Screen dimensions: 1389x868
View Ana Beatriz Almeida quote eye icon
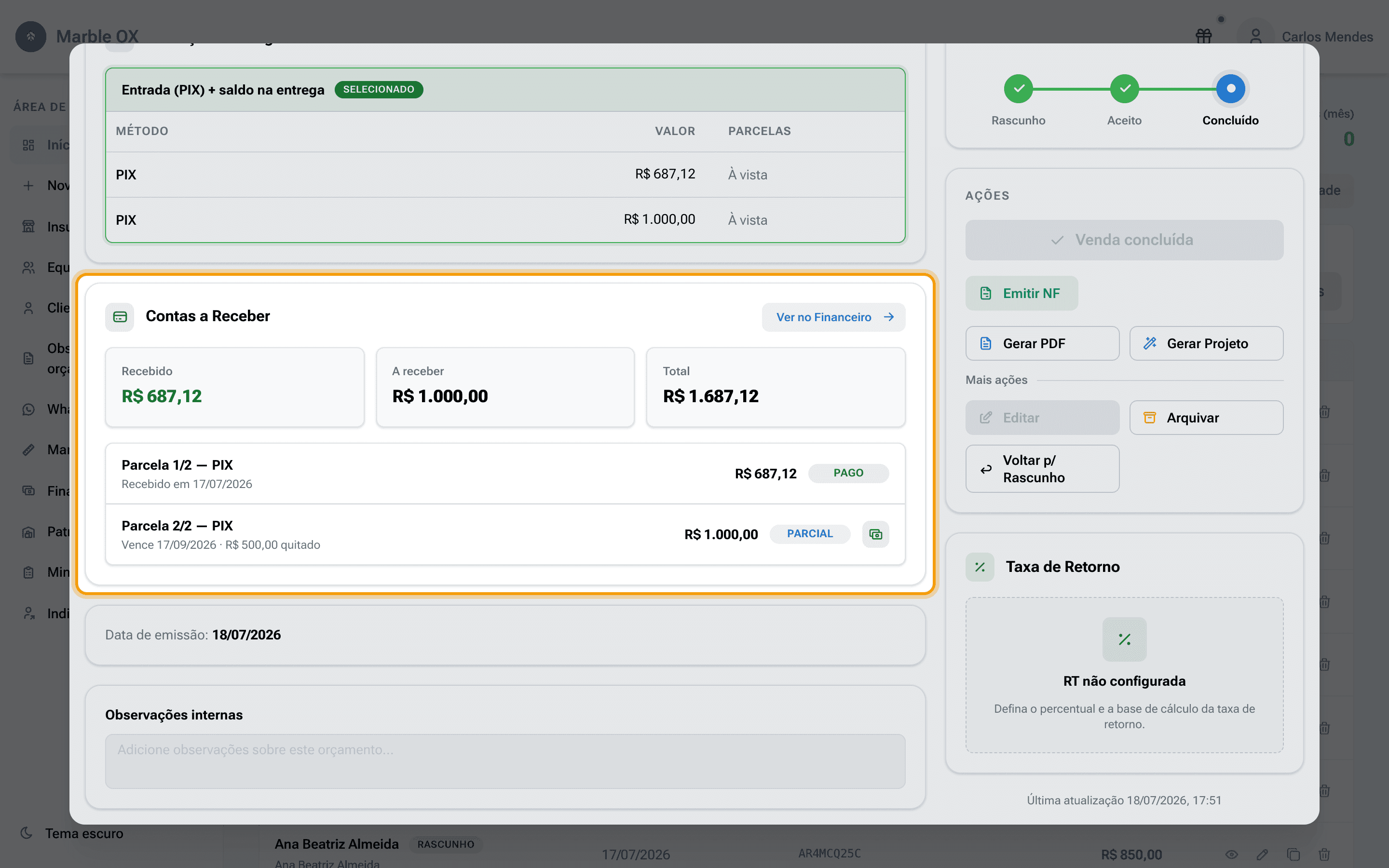1232,854
